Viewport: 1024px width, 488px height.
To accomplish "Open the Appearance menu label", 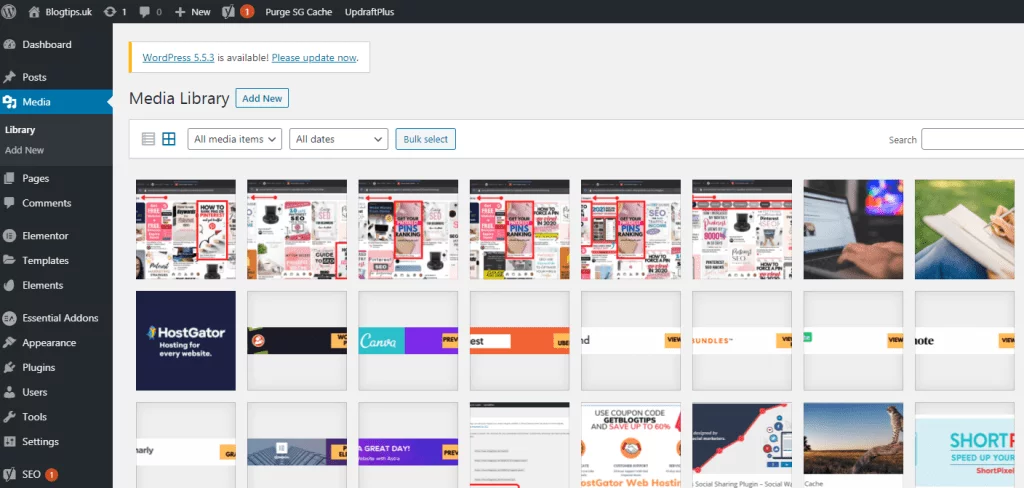I will point(49,343).
